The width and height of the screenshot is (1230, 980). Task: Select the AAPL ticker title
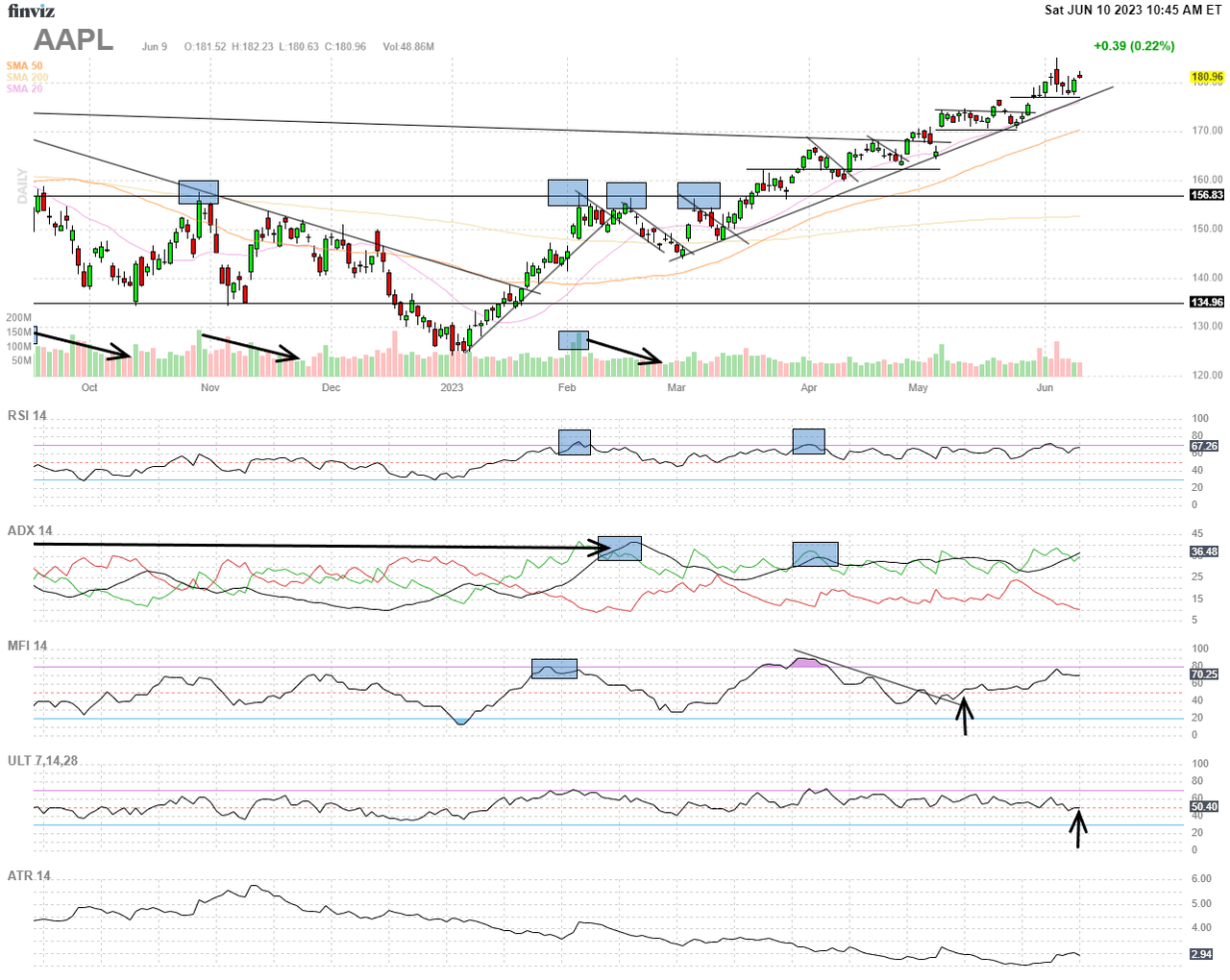[x=74, y=40]
